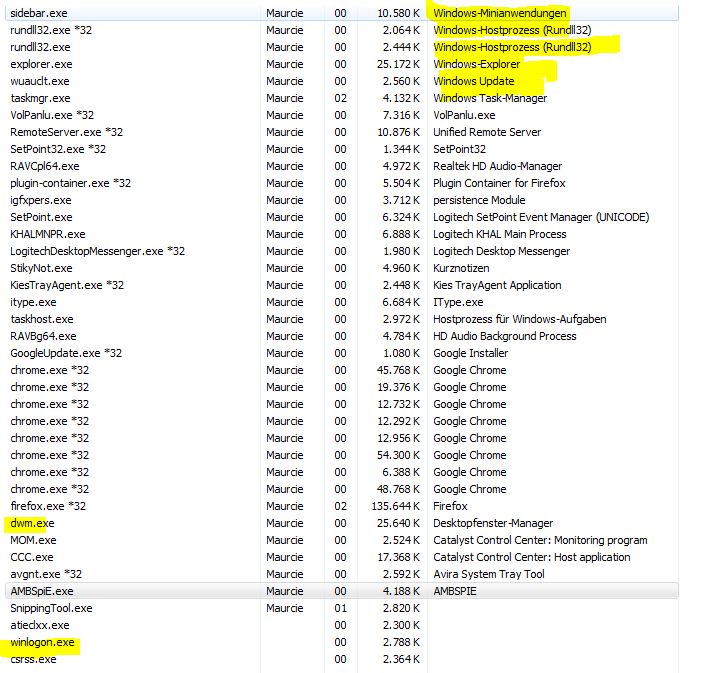Click Windows Task-Manager description

click(x=490, y=99)
